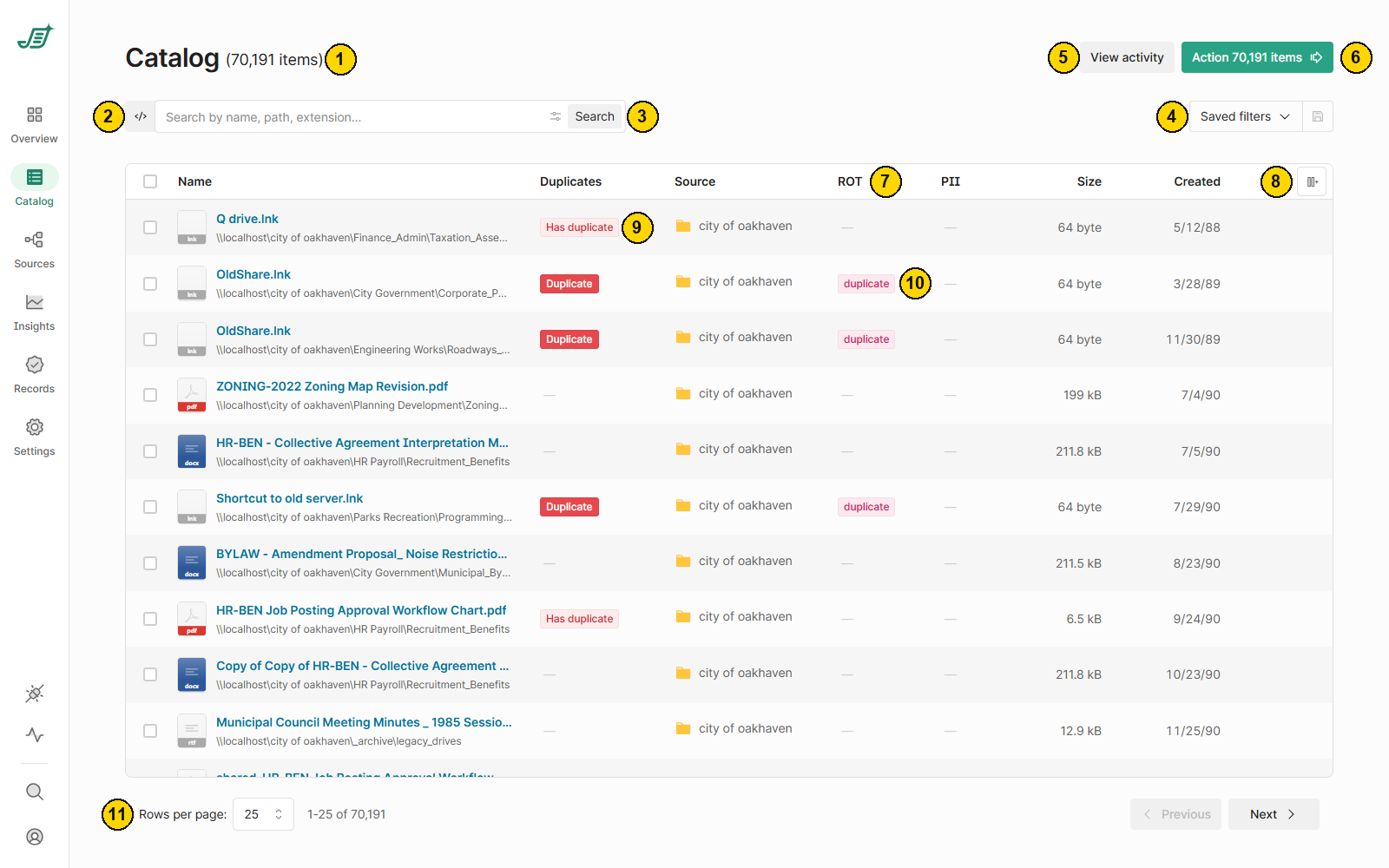The width and height of the screenshot is (1389, 868).
Task: Navigate to Insights
Action: 35,312
